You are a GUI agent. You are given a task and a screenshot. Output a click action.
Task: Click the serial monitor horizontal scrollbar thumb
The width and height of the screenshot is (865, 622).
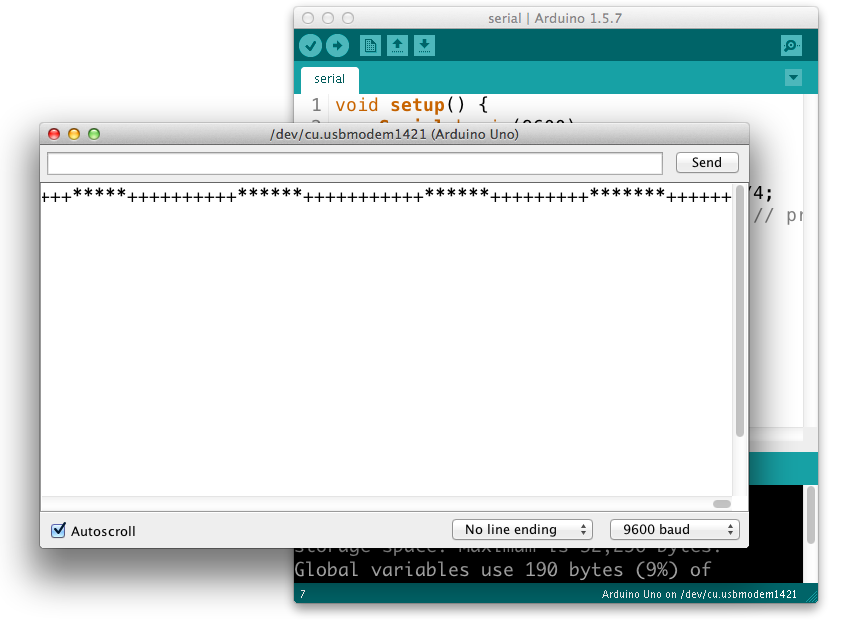[x=722, y=504]
